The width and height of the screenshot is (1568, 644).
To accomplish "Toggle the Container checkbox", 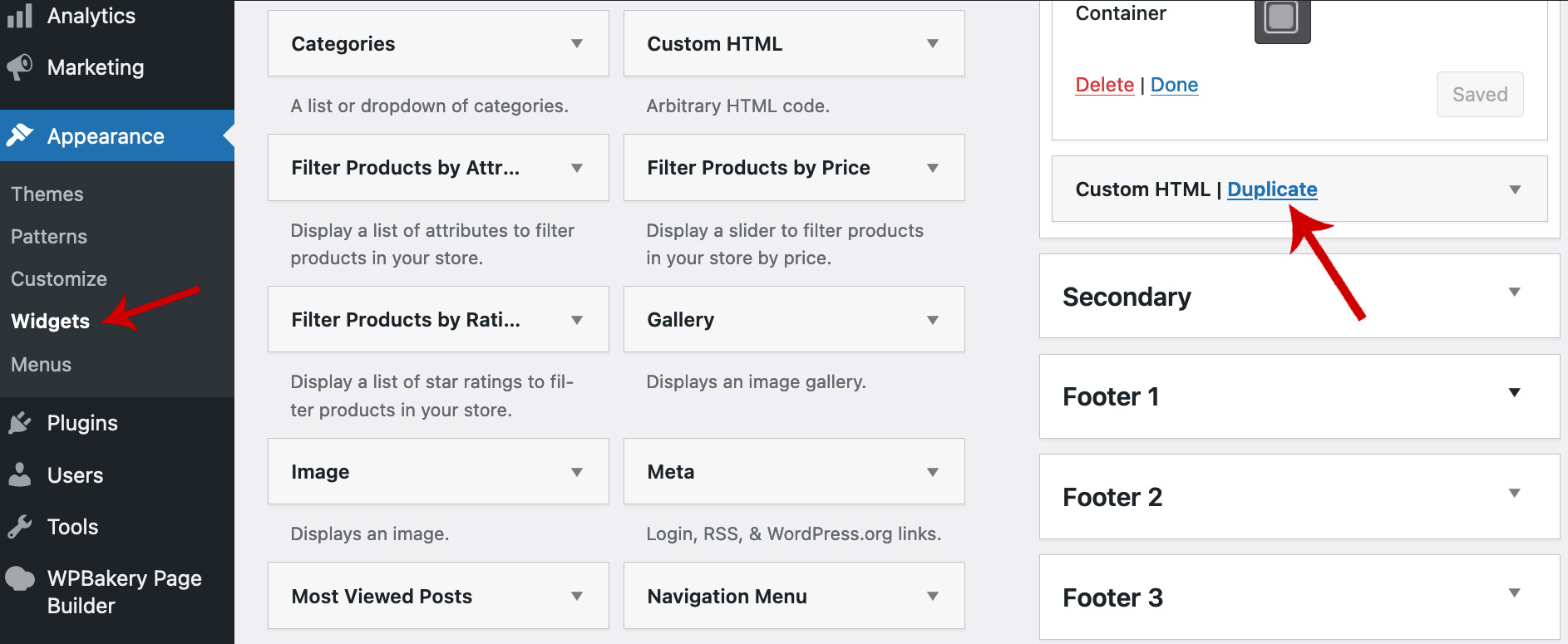I will point(1281,18).
